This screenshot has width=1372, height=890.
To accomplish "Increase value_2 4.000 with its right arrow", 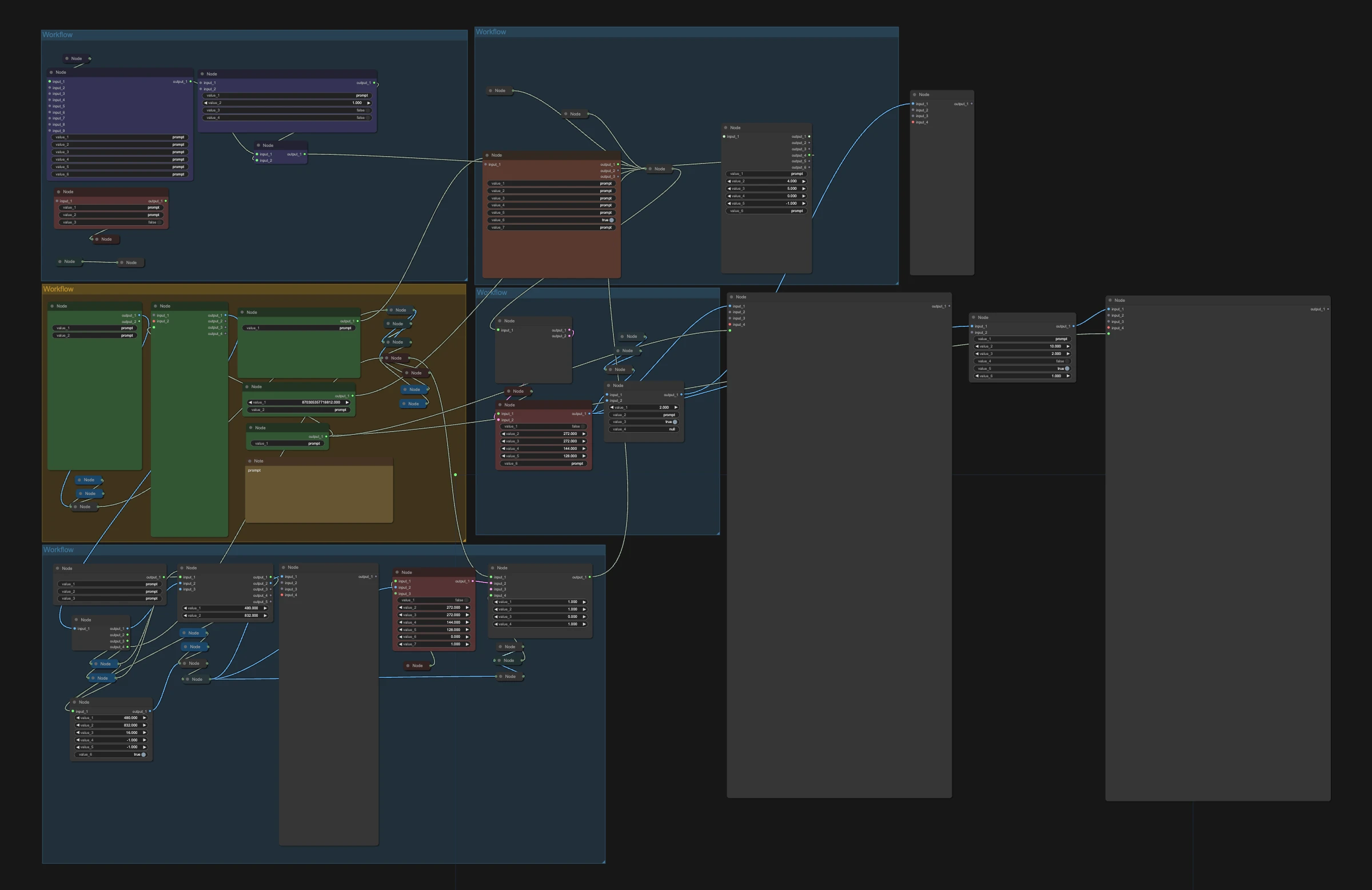I will (x=804, y=181).
